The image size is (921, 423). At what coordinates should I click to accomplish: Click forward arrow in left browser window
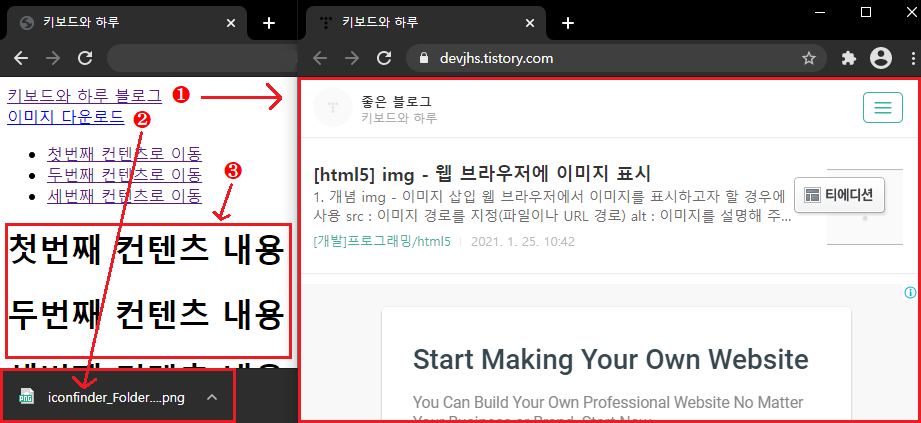point(53,58)
